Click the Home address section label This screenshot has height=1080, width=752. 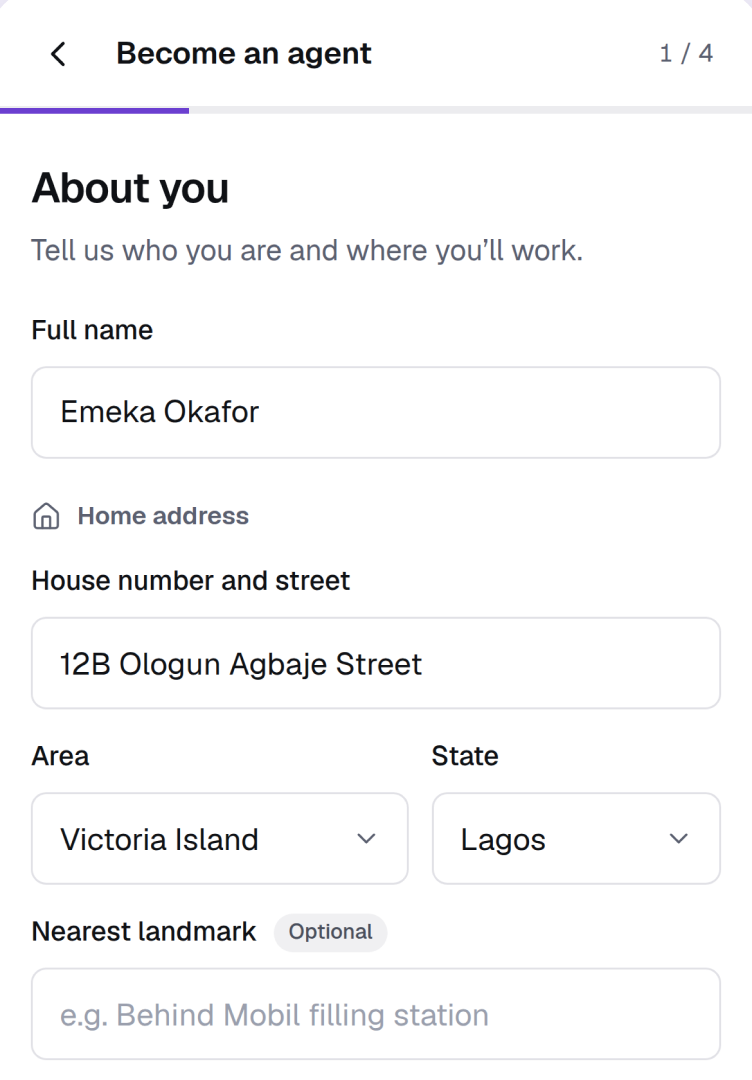click(163, 516)
